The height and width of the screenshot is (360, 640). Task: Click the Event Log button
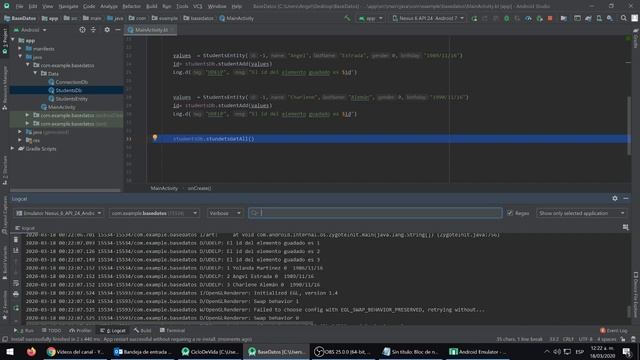point(613,330)
